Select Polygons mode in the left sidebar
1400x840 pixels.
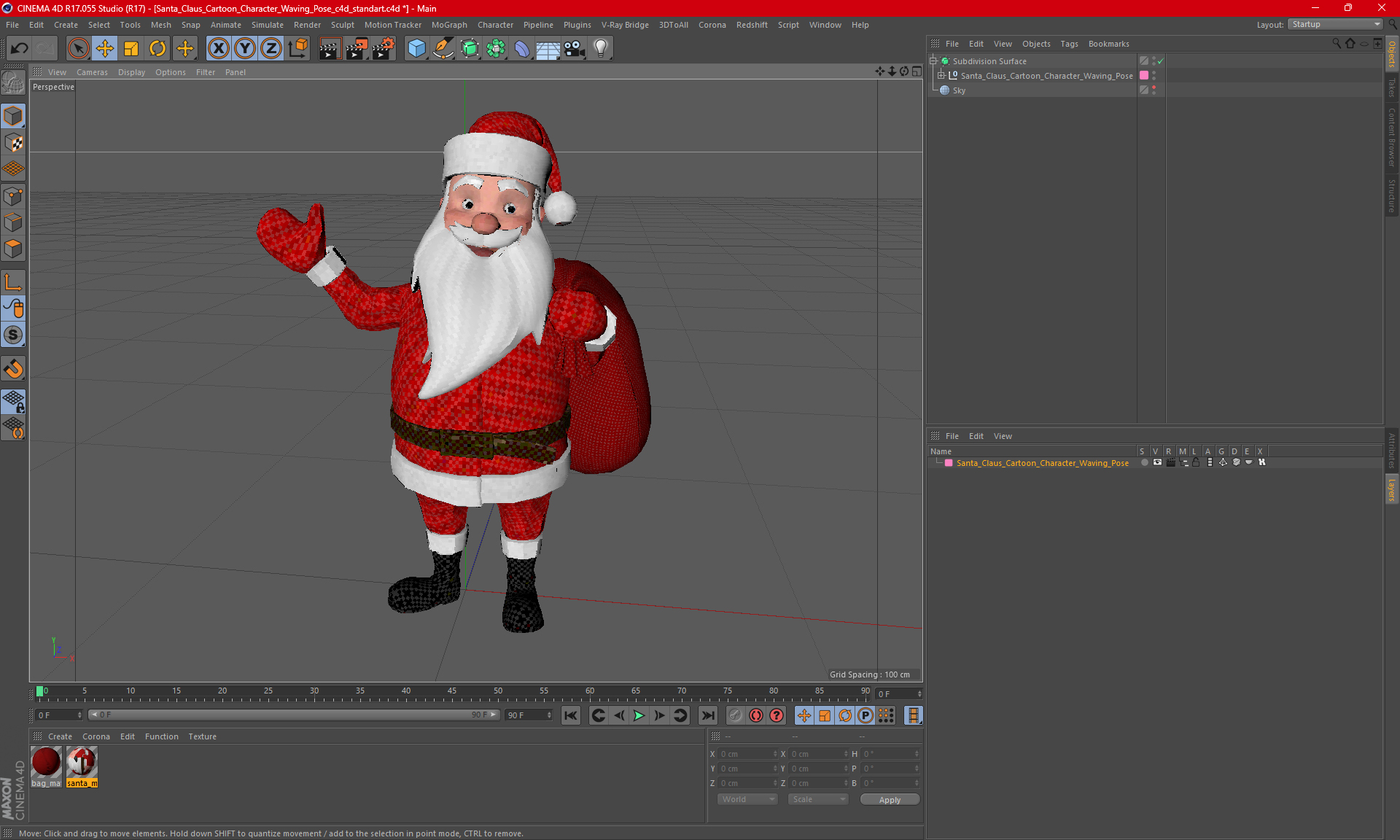click(13, 249)
